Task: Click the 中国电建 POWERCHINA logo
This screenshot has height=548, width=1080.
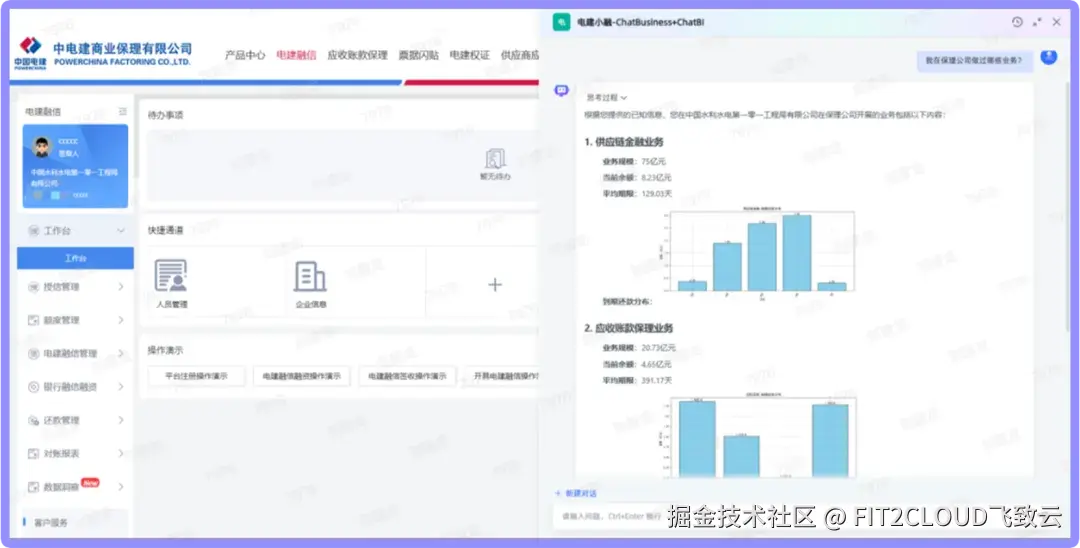Action: pos(30,53)
